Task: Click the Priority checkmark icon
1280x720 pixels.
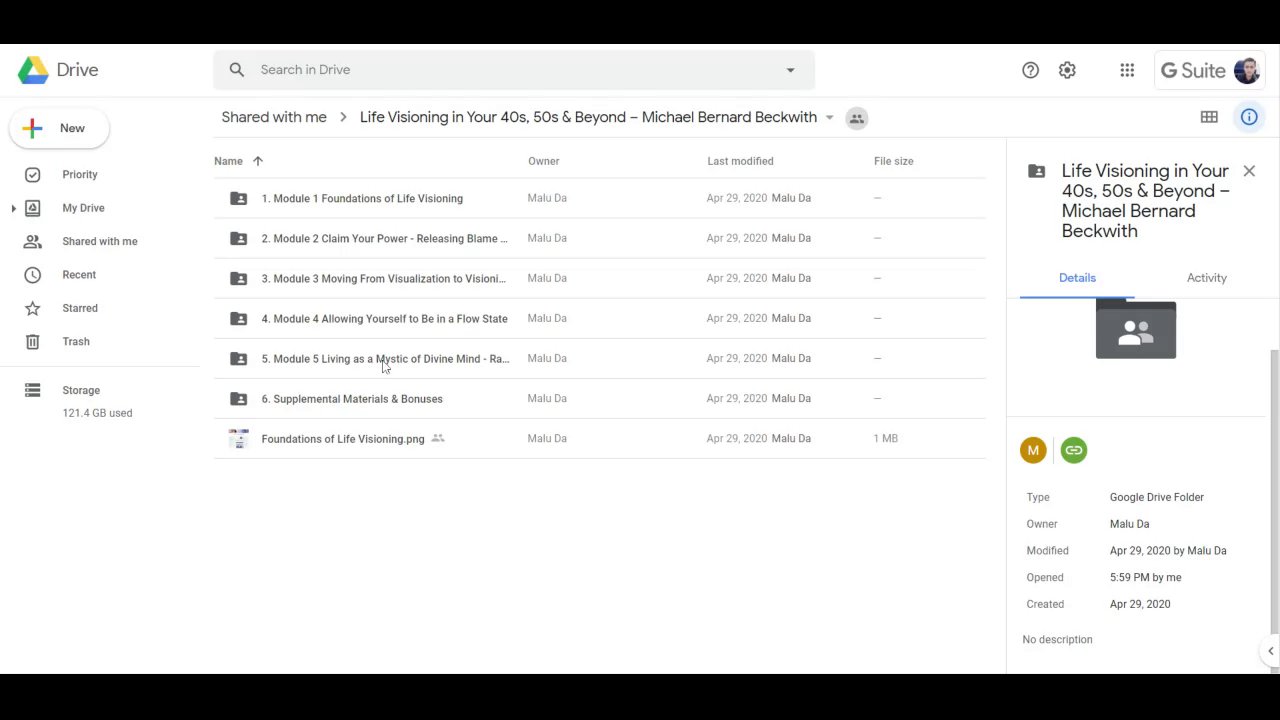Action: tap(32, 175)
